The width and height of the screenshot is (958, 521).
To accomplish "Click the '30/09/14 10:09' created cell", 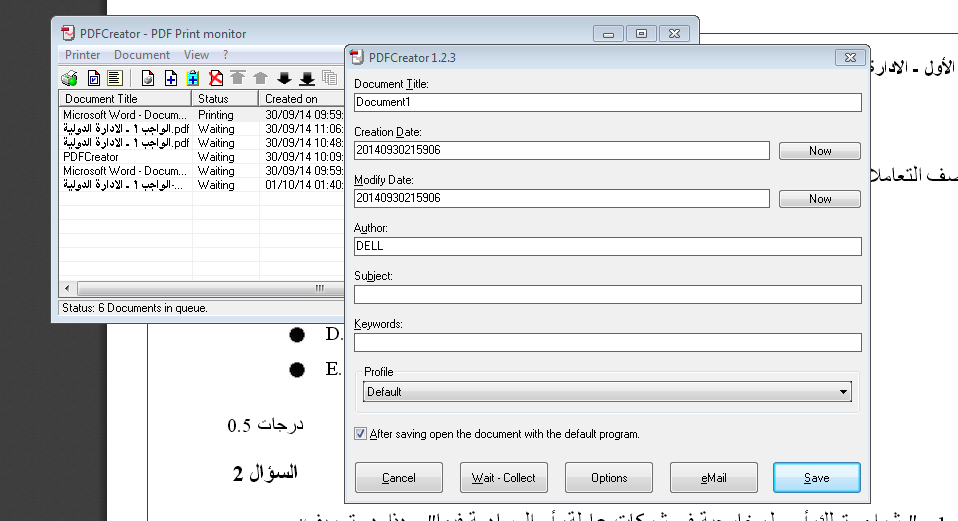I will pos(304,157).
